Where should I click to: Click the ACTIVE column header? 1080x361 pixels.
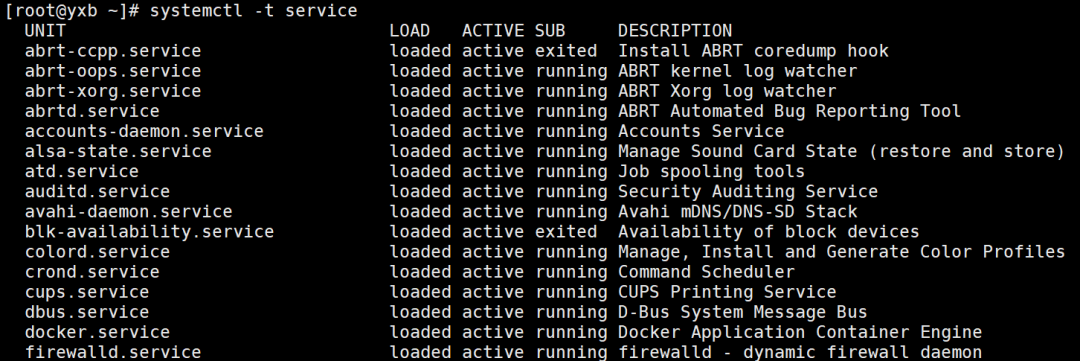click(493, 31)
